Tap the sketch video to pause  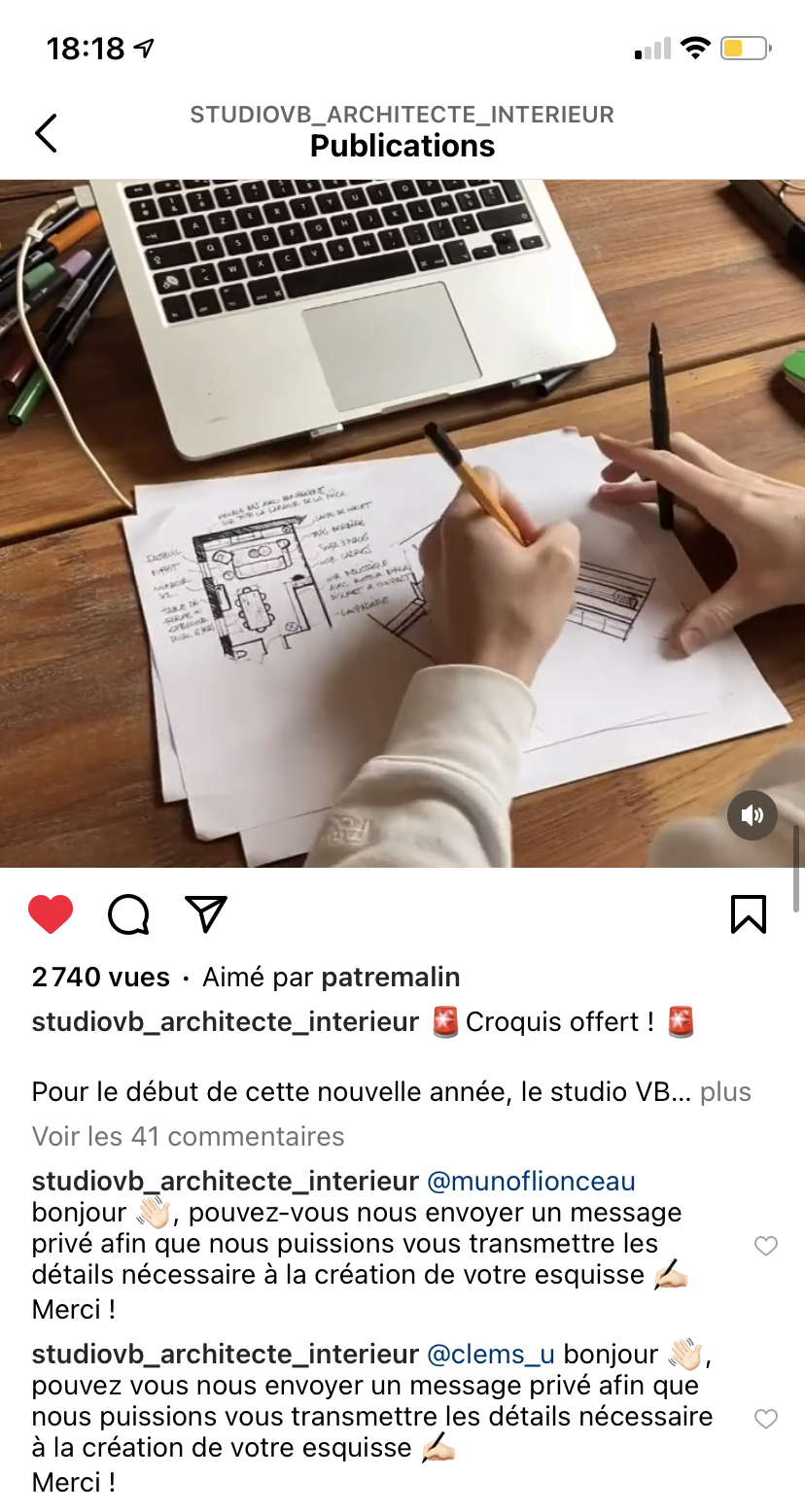tap(402, 523)
